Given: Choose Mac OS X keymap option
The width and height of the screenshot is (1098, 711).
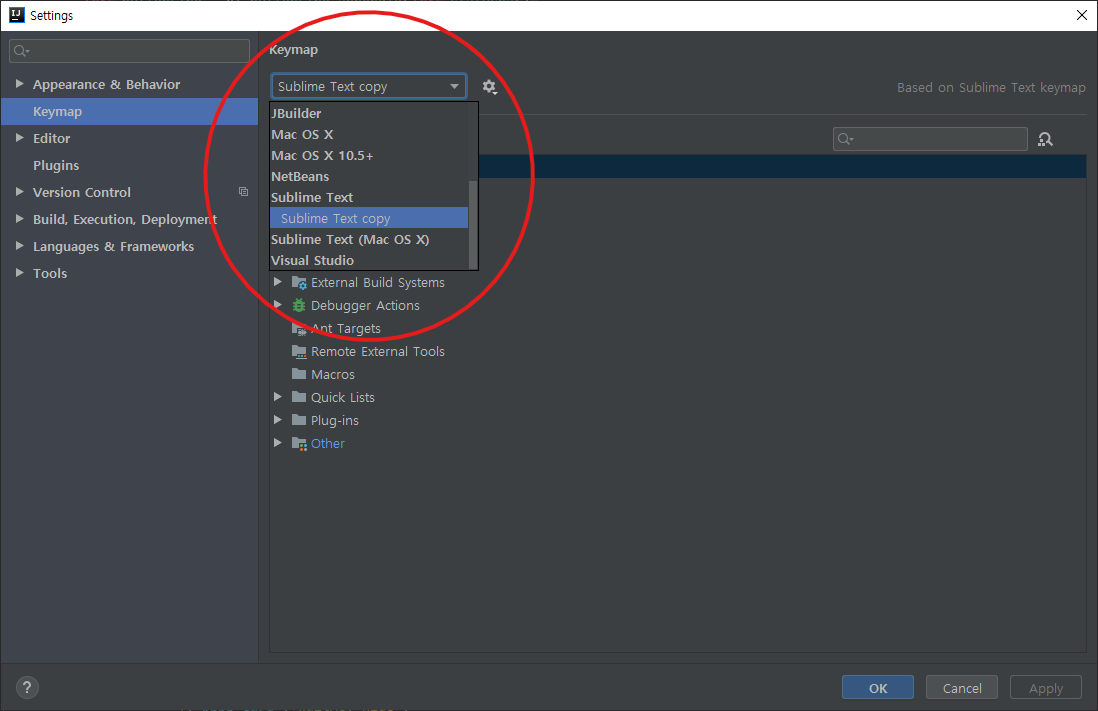Looking at the screenshot, I should [x=369, y=134].
